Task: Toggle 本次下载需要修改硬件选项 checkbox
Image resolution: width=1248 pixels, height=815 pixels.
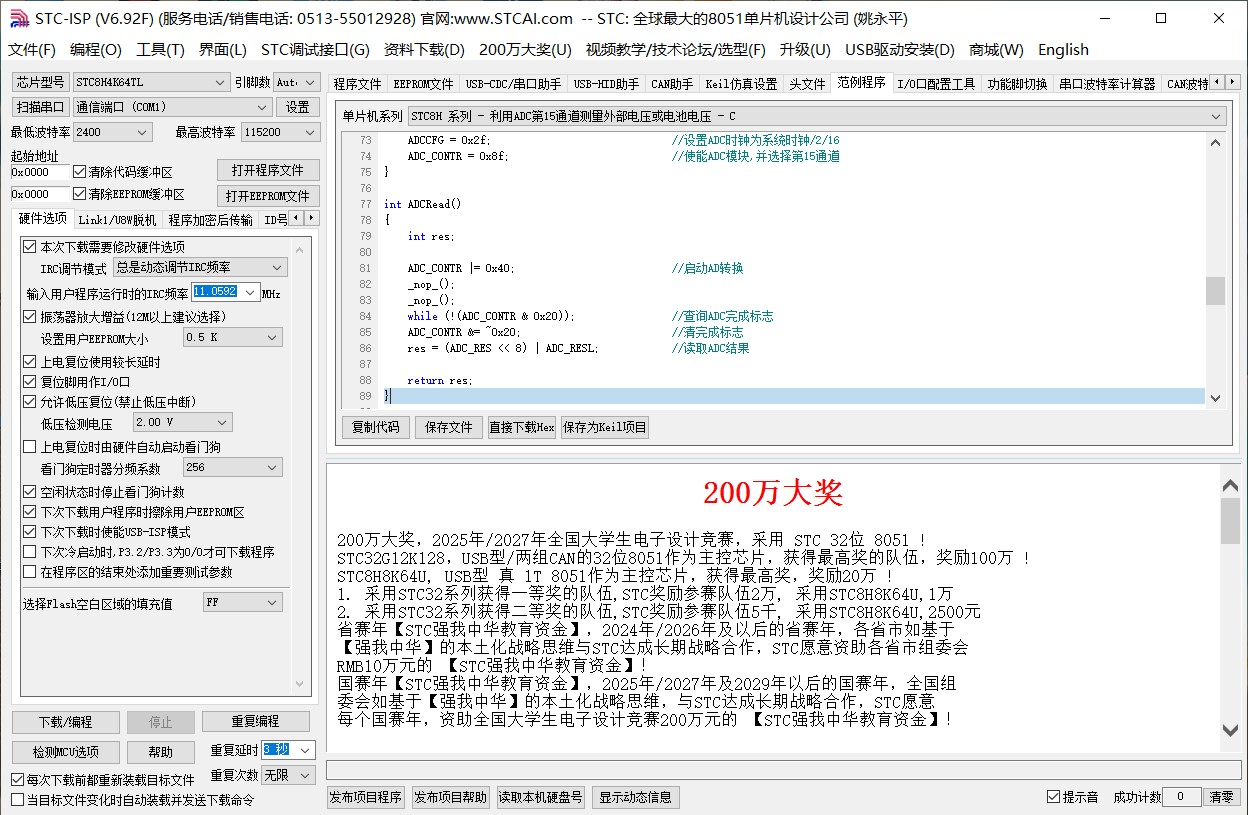Action: [30, 247]
